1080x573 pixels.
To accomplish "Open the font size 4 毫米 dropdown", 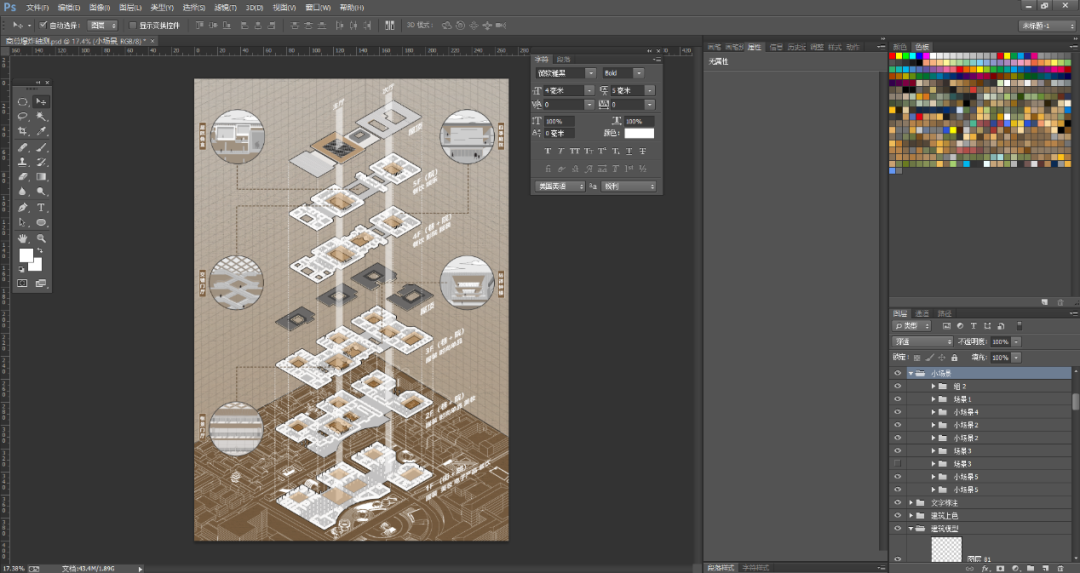I will click(589, 90).
